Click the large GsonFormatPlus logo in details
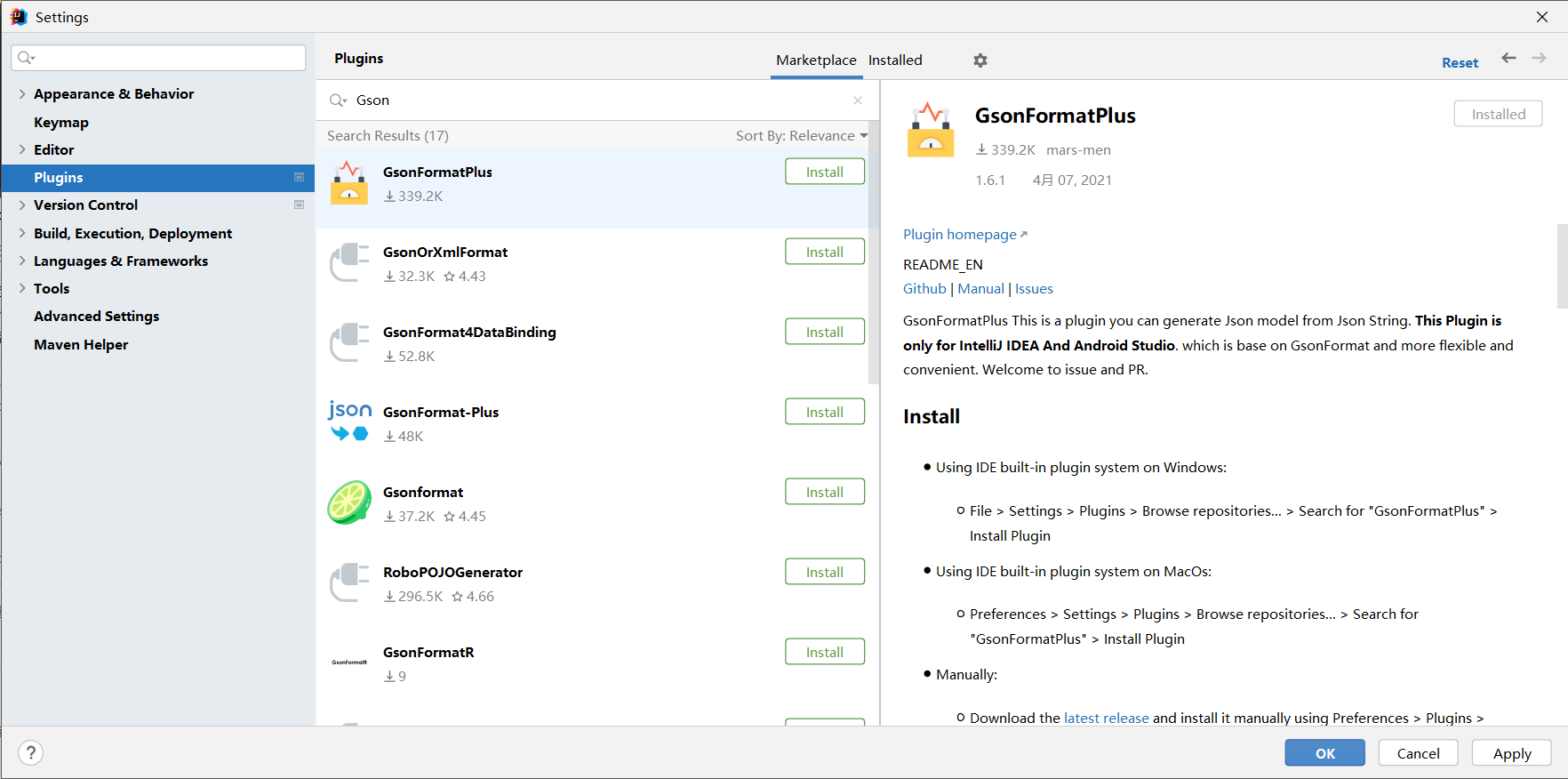The image size is (1568, 779). [x=930, y=130]
